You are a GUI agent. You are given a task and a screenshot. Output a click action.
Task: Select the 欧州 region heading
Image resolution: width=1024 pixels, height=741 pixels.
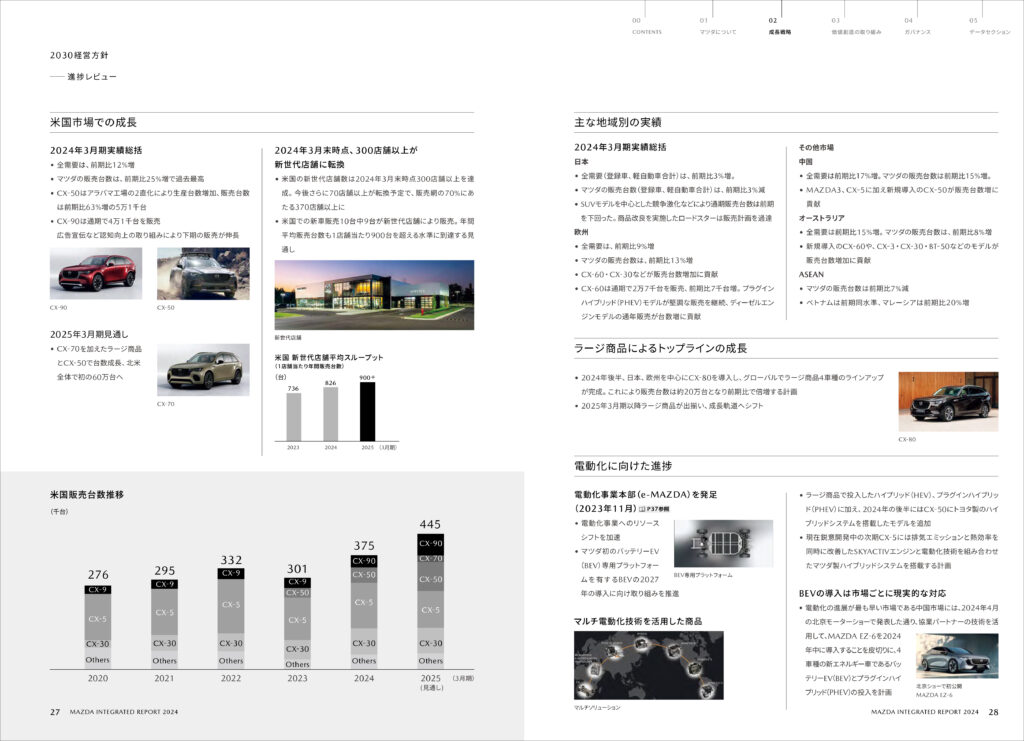(581, 232)
